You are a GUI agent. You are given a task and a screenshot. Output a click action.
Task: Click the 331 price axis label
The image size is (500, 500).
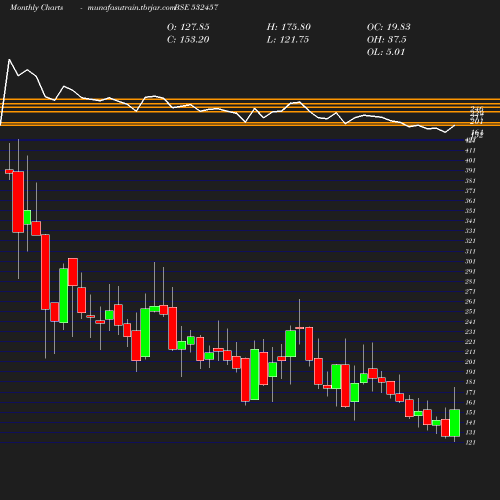(x=470, y=231)
